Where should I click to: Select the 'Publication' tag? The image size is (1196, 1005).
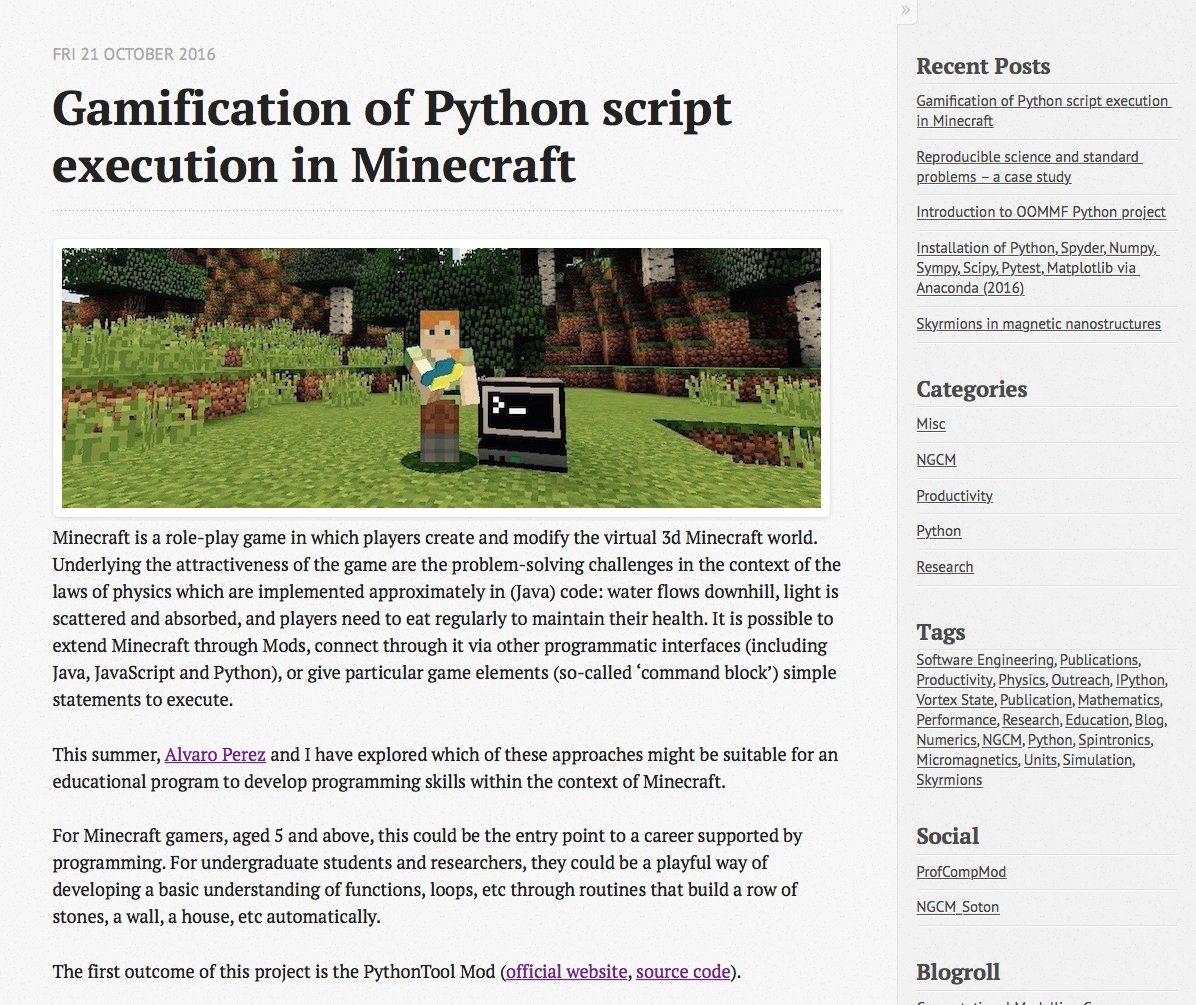click(x=1036, y=699)
